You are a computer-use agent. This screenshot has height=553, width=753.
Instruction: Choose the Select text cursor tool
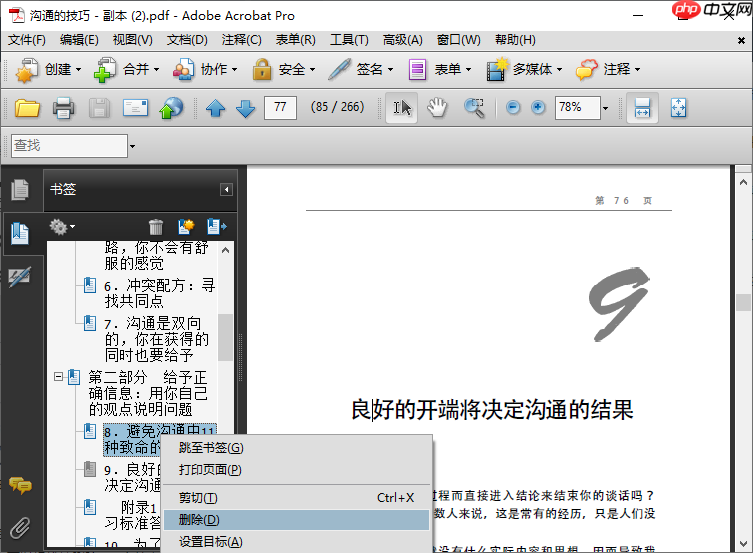(402, 108)
